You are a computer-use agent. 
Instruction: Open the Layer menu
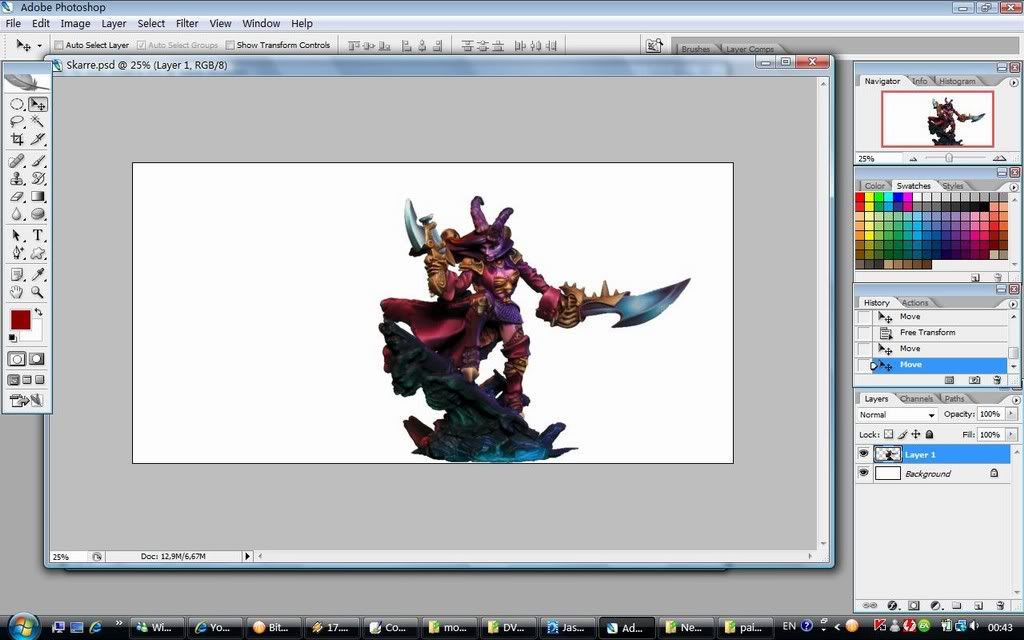(114, 23)
